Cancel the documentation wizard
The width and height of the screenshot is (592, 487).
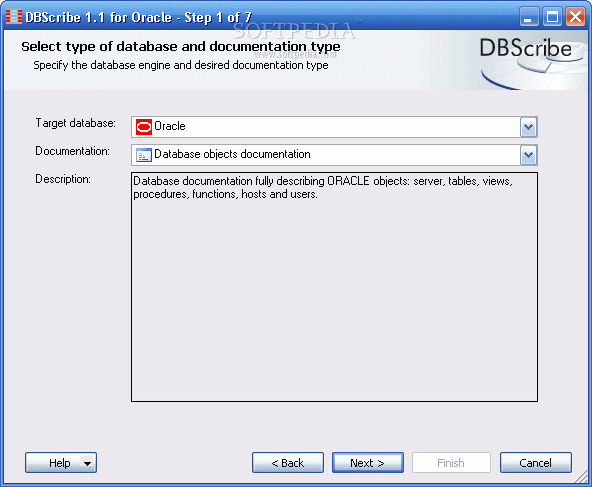(x=536, y=463)
